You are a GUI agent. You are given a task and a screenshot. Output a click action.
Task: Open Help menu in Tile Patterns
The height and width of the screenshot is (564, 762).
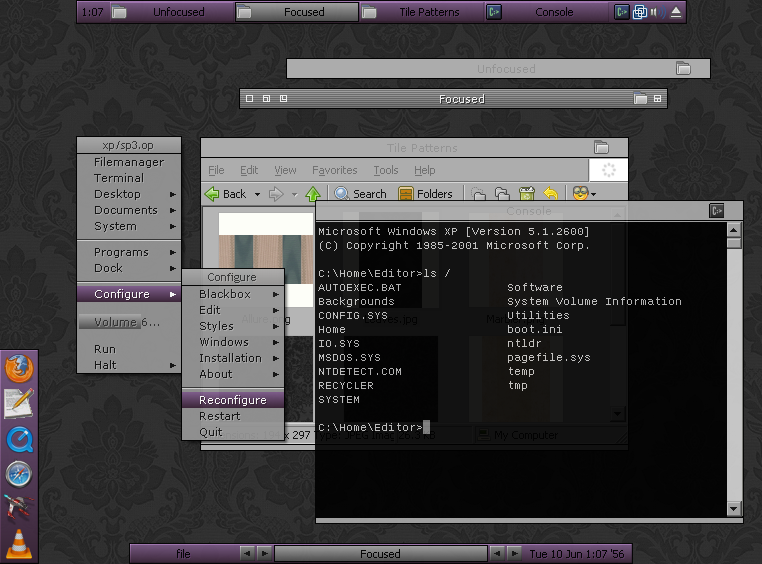click(x=425, y=170)
